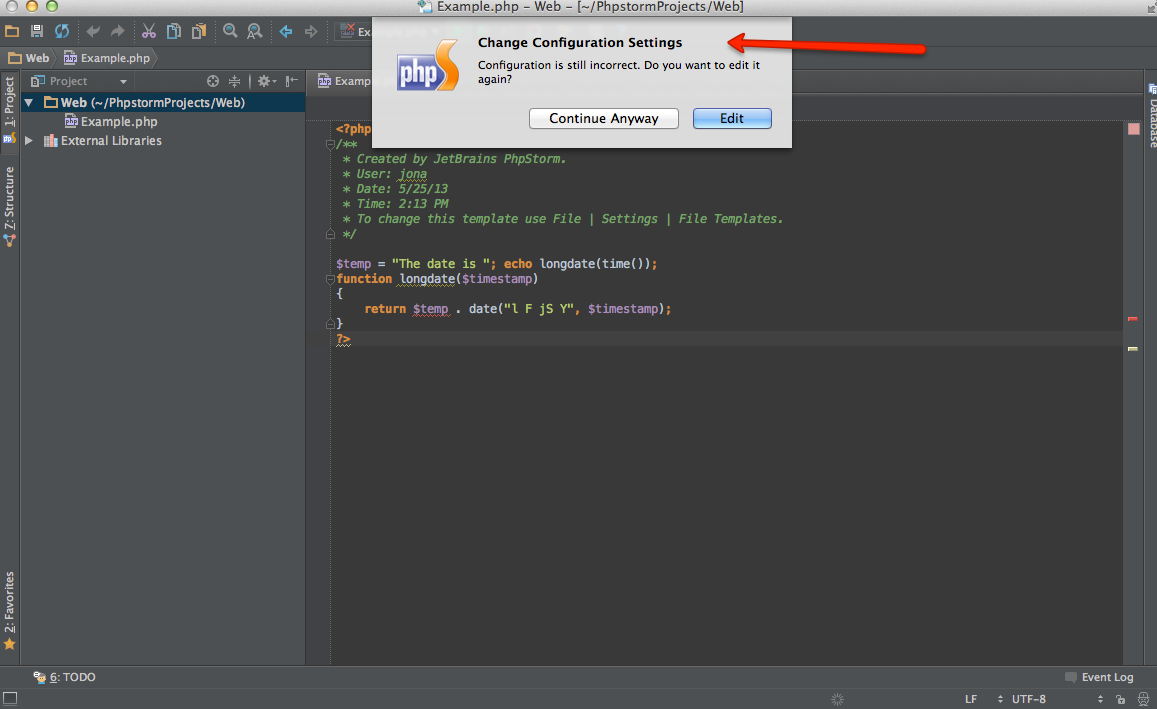Collapse the Web project root folder
The height and width of the screenshot is (709, 1157).
click(29, 103)
